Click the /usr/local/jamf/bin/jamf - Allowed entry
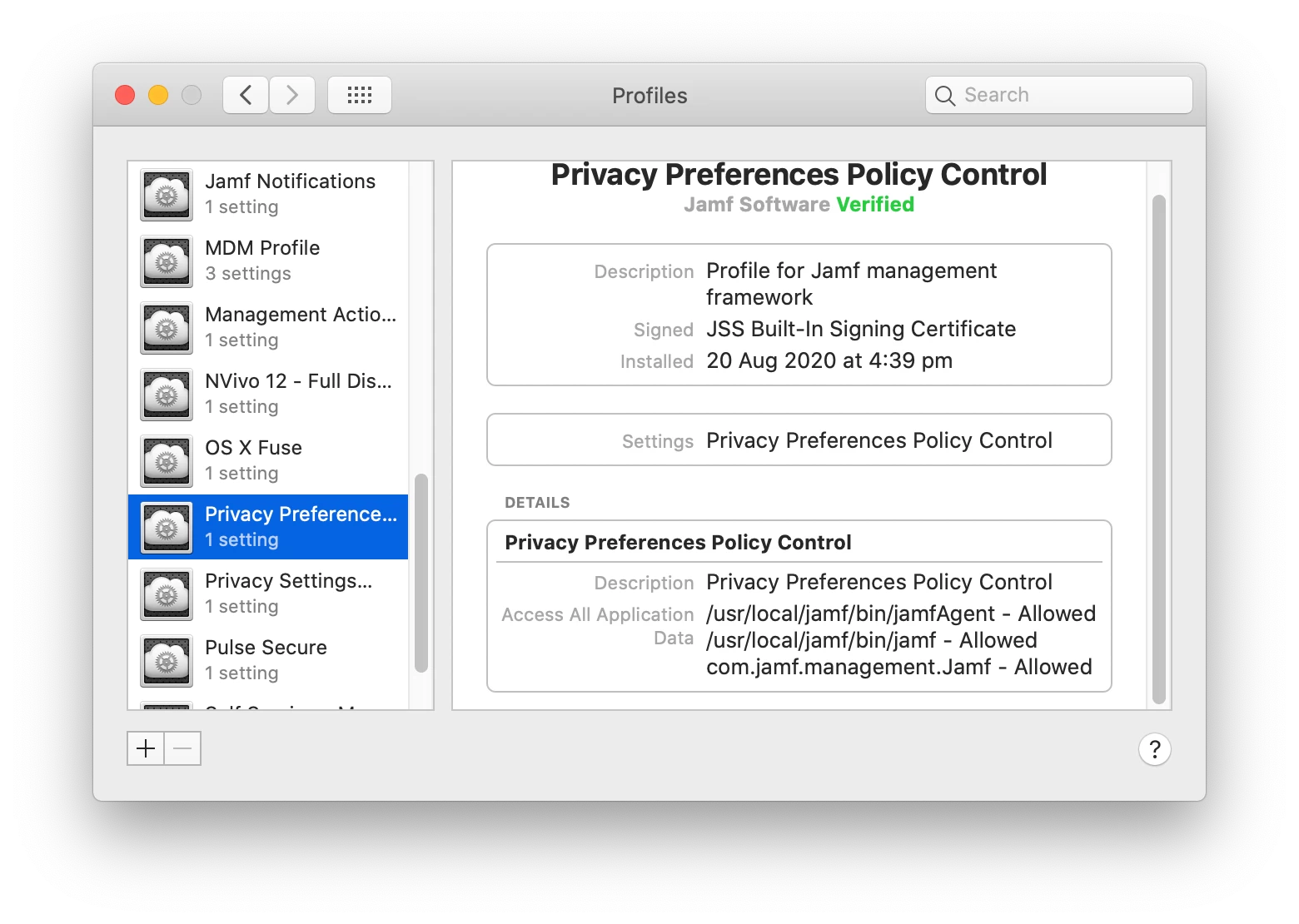Screen dimensions: 1299x924 [872, 640]
